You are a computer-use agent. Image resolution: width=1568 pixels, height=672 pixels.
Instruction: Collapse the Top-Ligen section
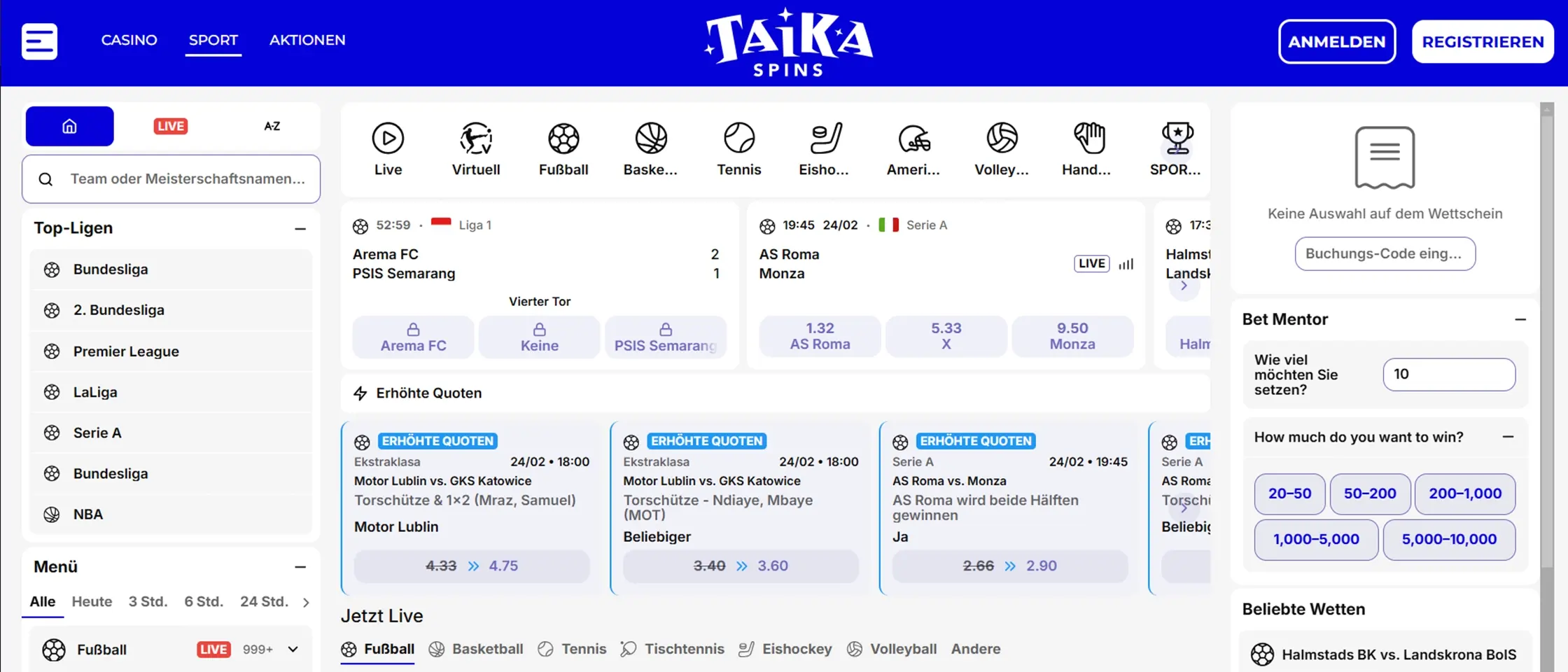300,229
